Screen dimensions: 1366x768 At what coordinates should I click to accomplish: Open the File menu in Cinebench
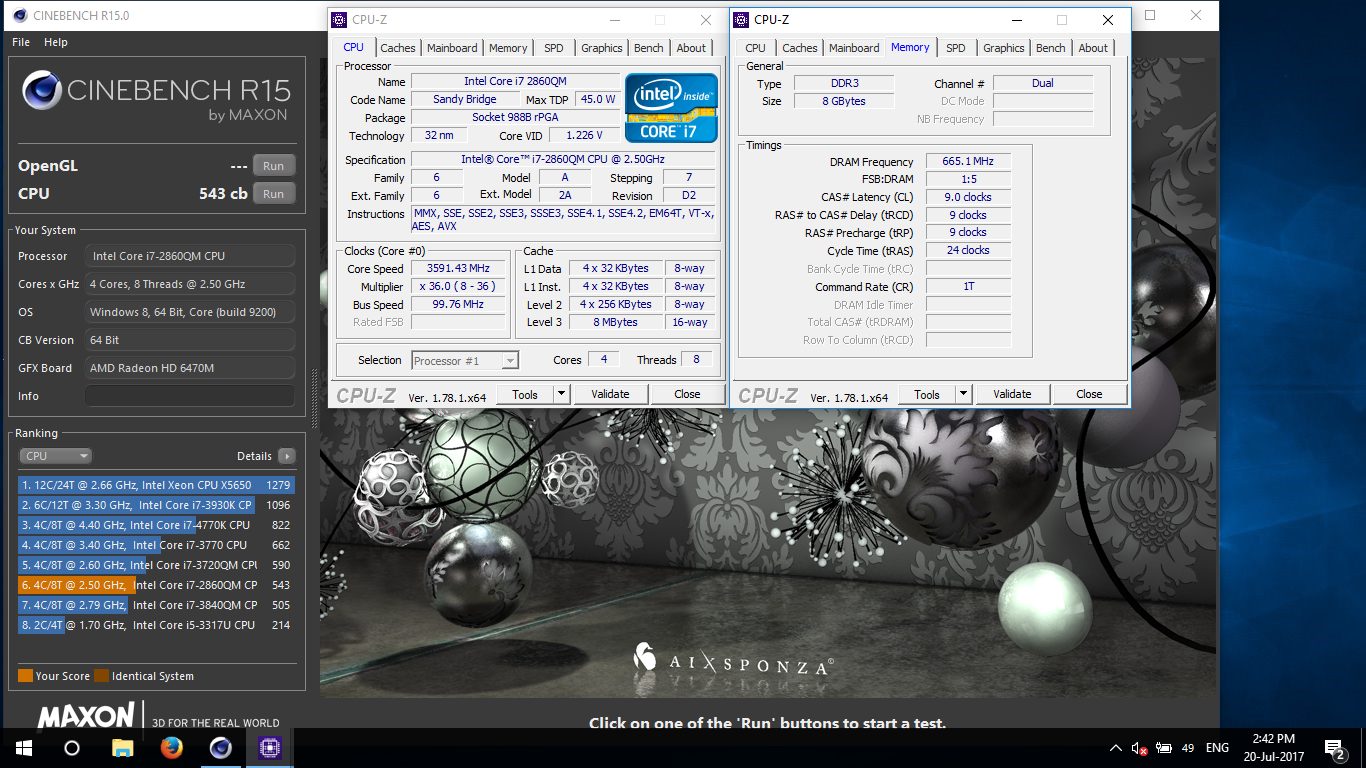pos(21,42)
